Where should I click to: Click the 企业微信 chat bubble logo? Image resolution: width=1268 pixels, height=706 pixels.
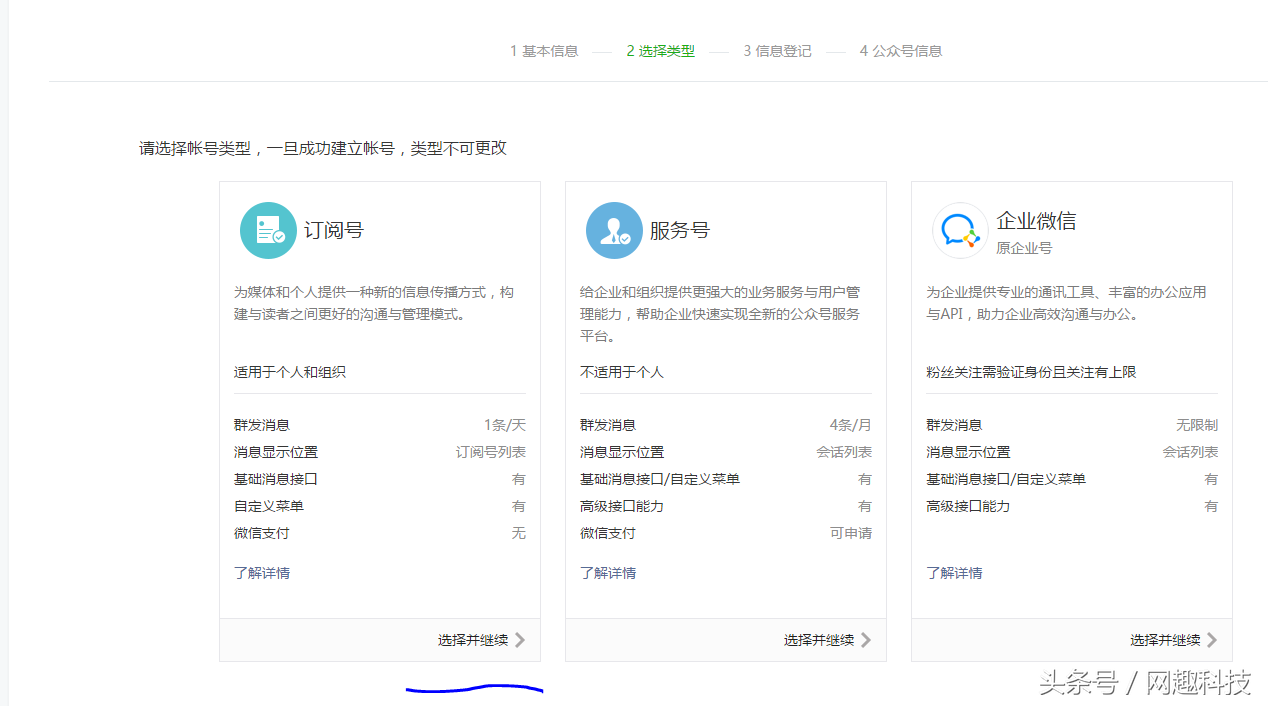(960, 230)
